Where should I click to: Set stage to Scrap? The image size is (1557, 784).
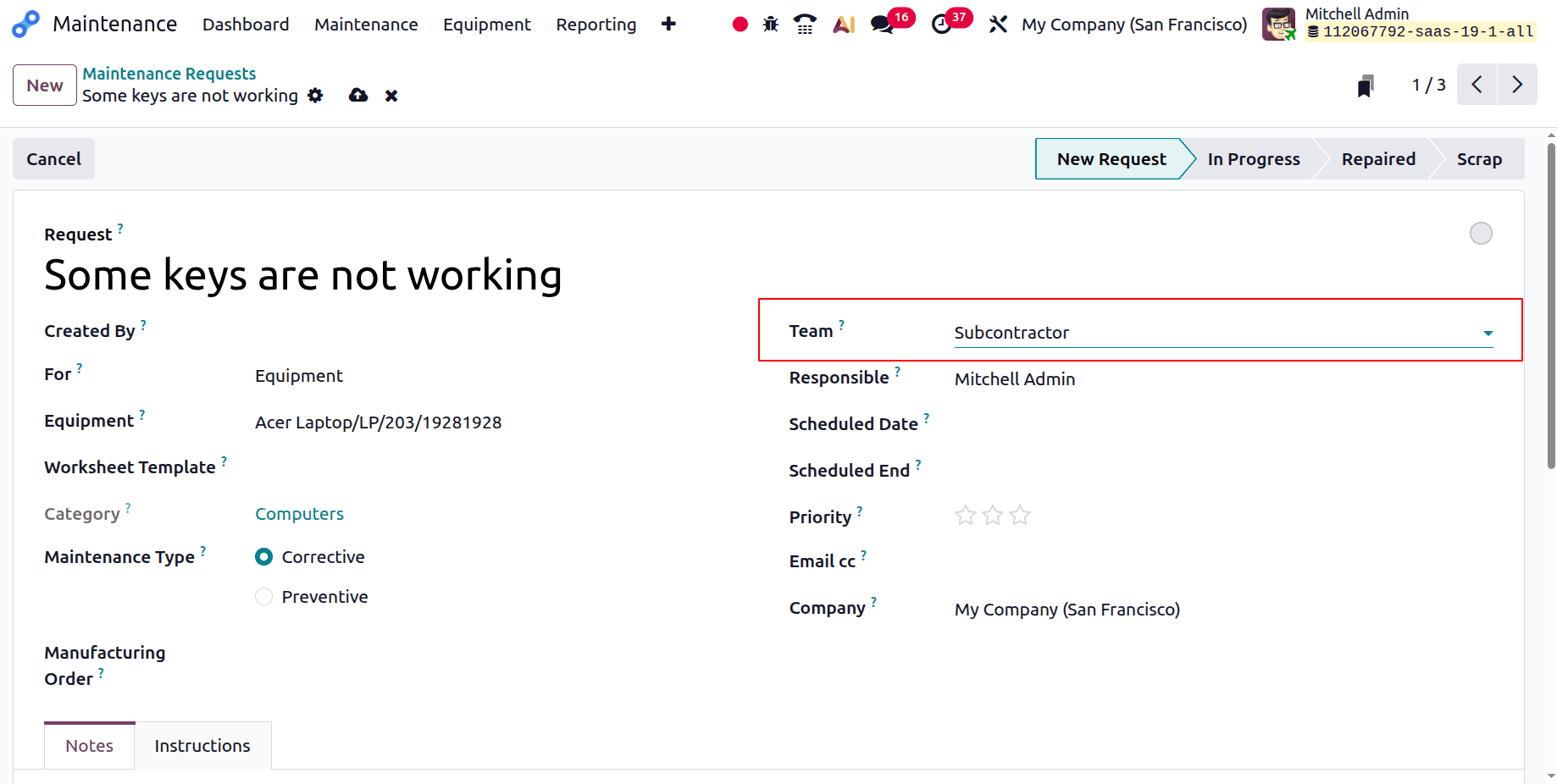[1479, 159]
